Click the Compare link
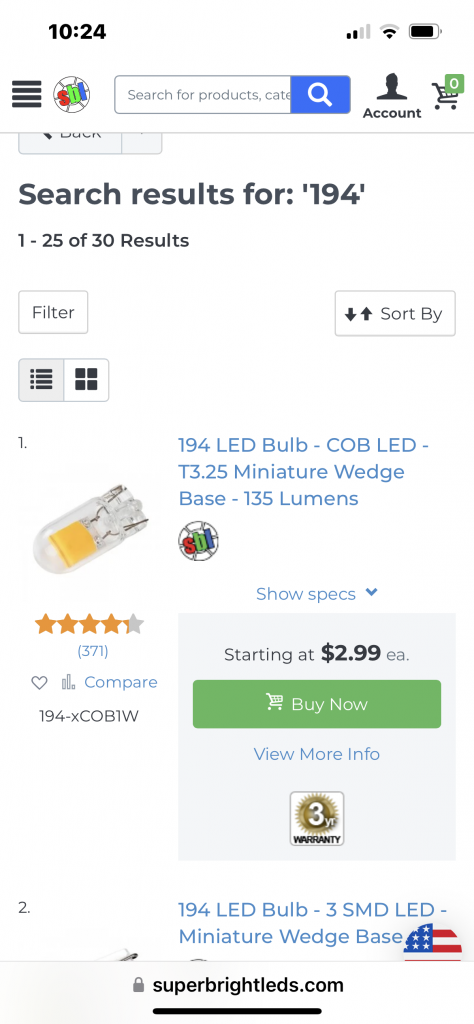The width and height of the screenshot is (474, 1024). (121, 682)
